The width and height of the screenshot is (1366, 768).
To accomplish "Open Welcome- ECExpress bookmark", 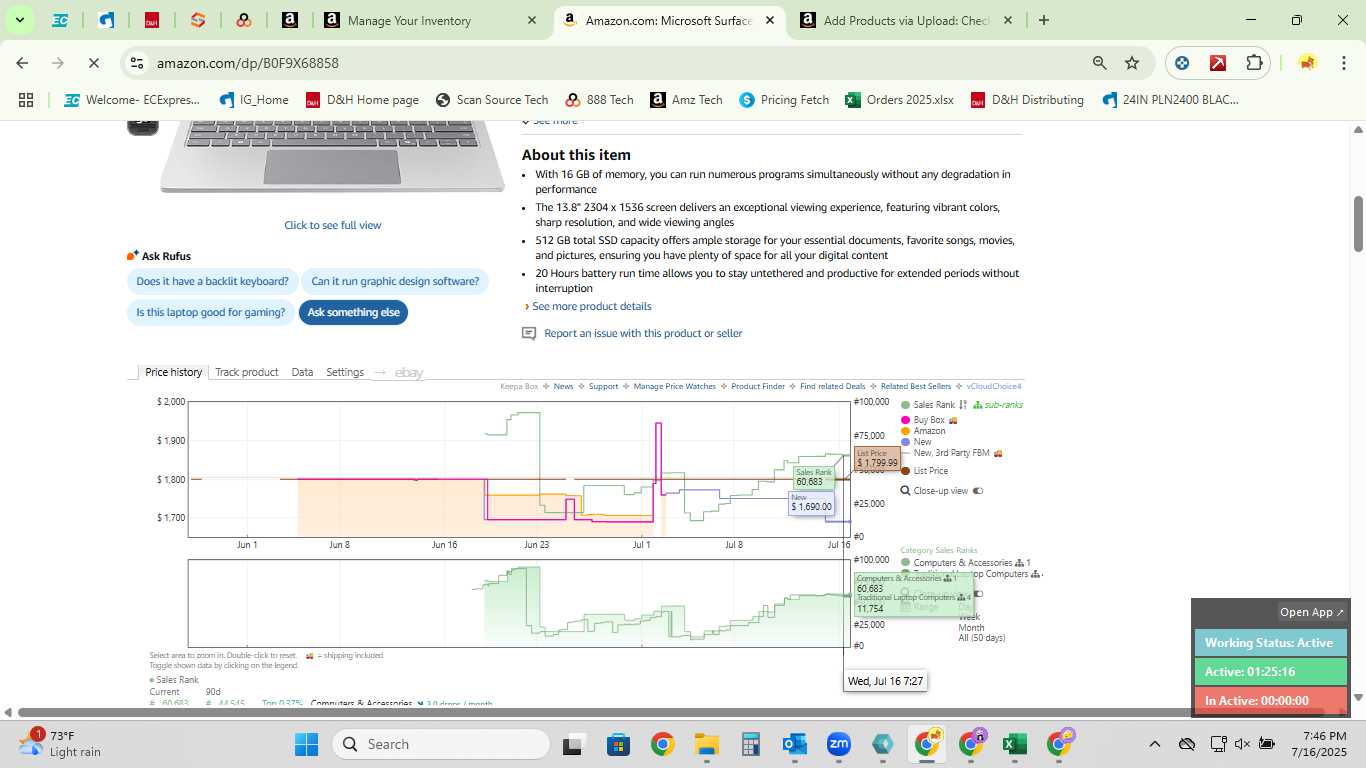I will [x=132, y=100].
